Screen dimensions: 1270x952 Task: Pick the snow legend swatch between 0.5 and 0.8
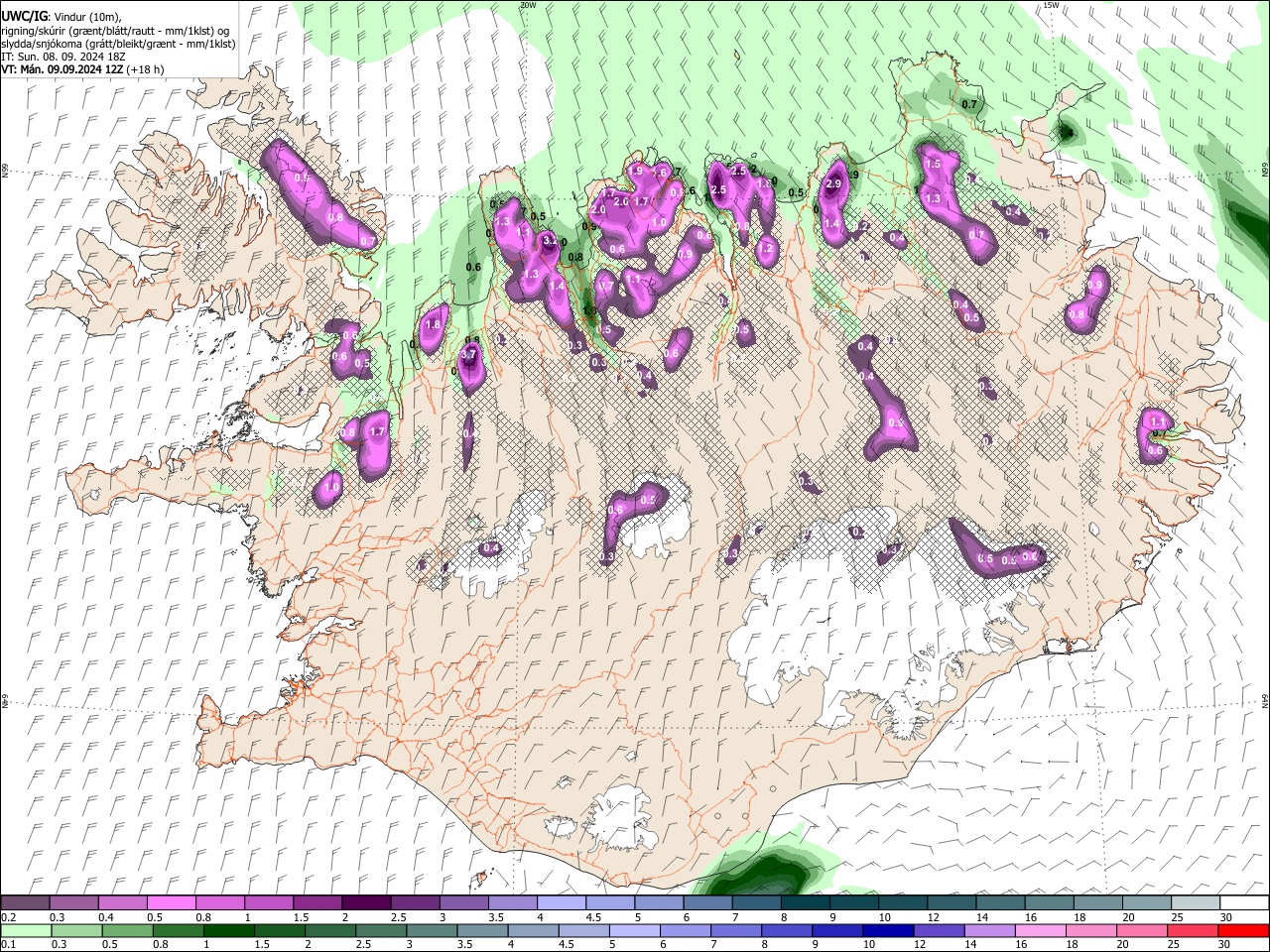(171, 903)
